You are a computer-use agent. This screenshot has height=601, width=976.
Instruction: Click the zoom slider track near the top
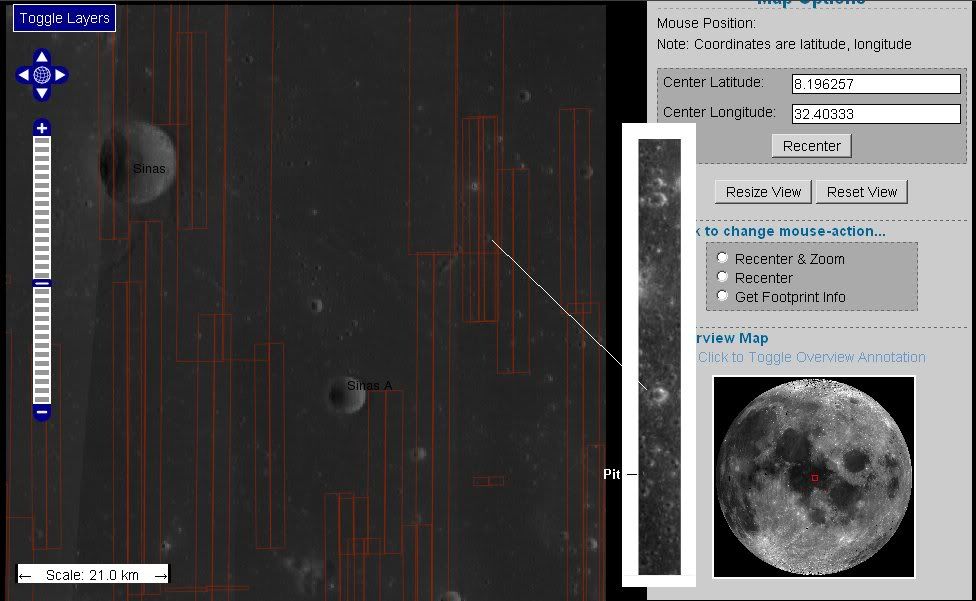pyautogui.click(x=42, y=149)
